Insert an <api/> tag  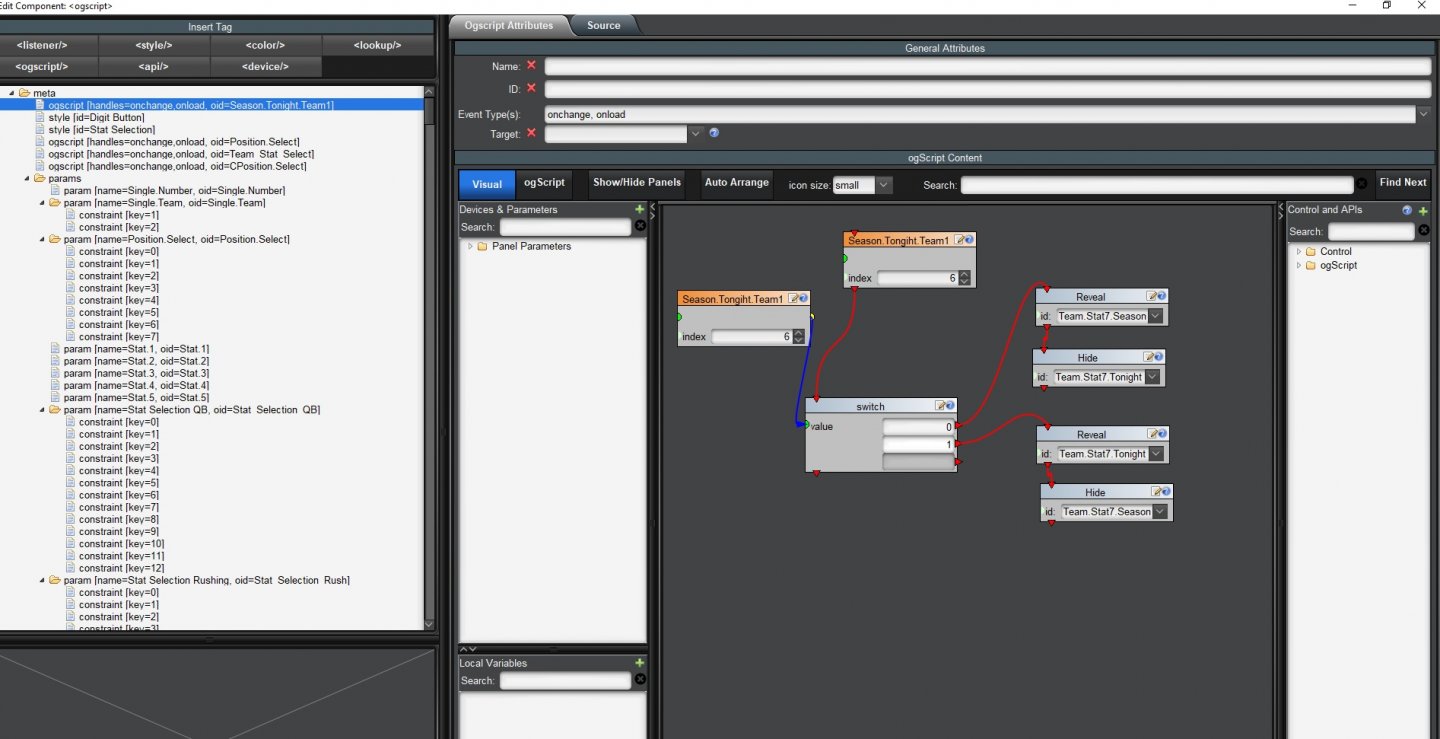[x=154, y=67]
